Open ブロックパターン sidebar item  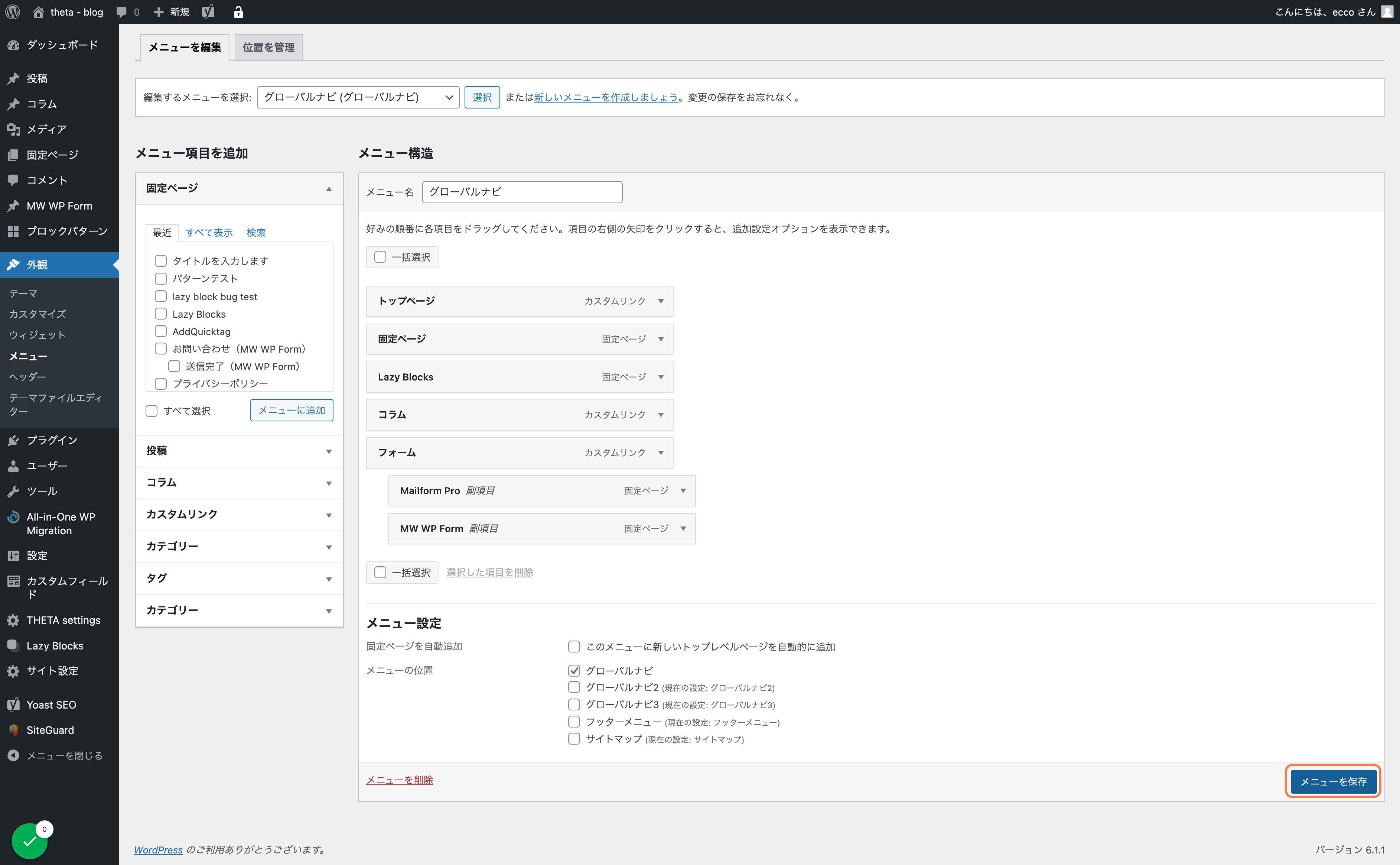(59, 231)
